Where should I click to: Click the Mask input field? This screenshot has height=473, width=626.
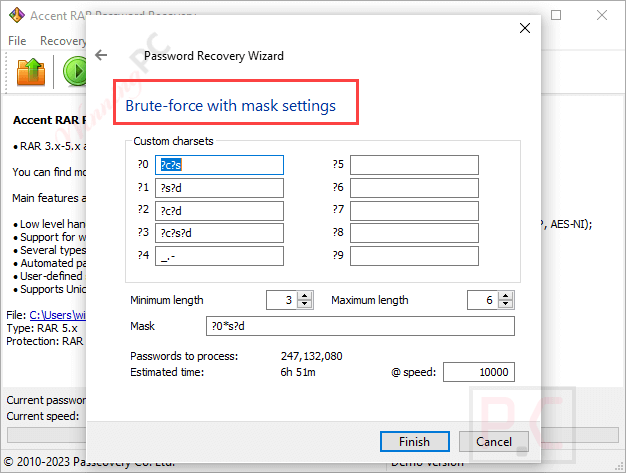pyautogui.click(x=360, y=326)
